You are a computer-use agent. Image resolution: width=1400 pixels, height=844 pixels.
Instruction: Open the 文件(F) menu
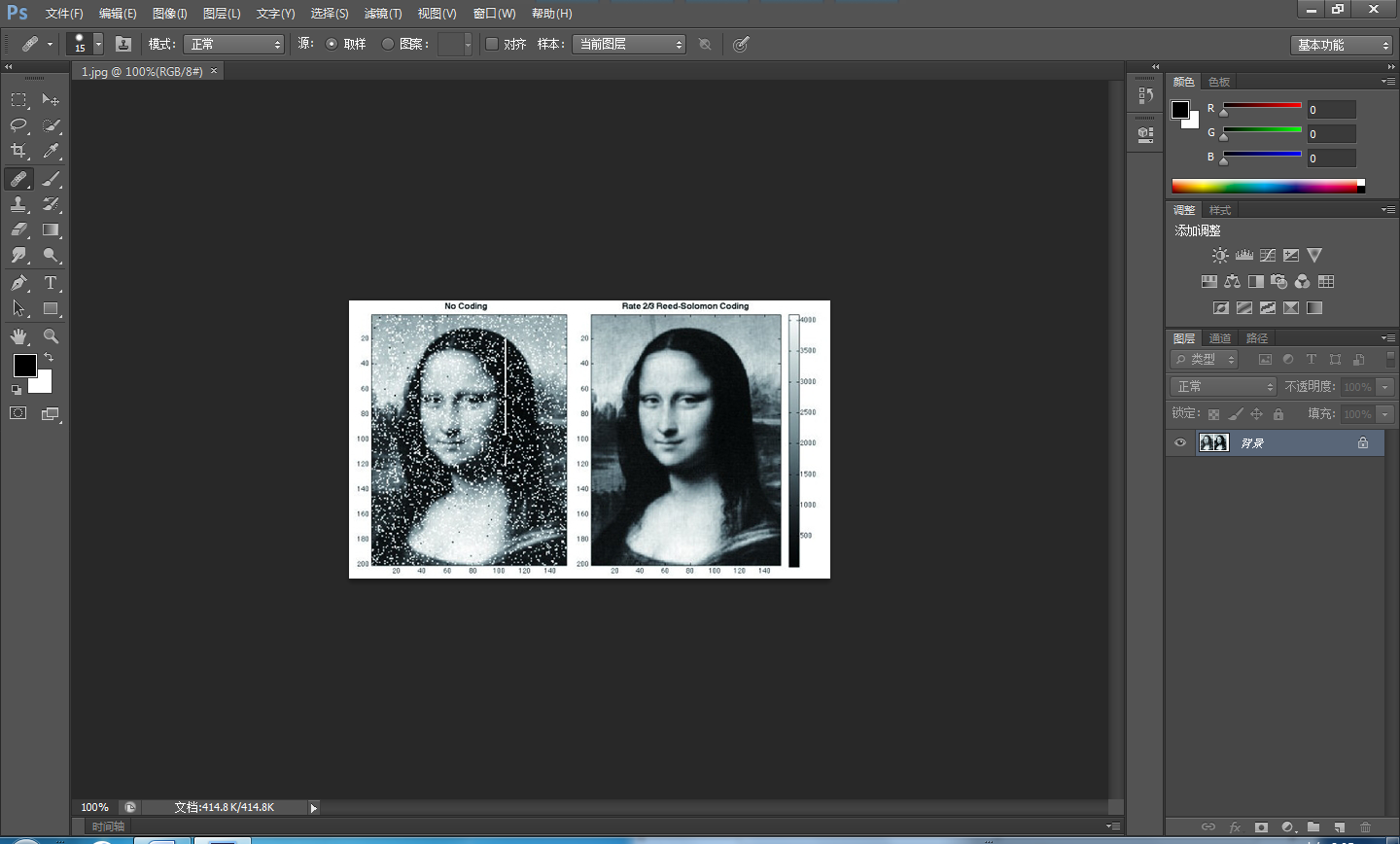64,14
